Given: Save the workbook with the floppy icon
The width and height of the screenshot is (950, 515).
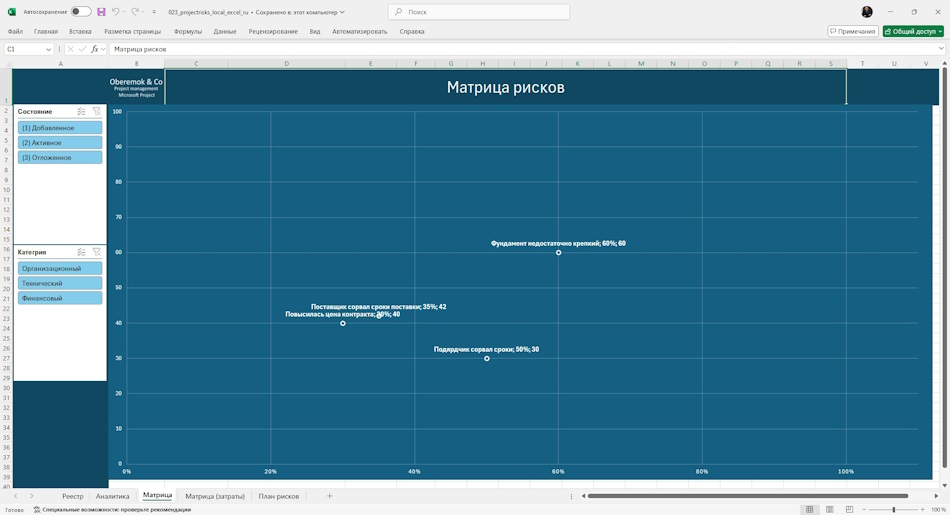Looking at the screenshot, I should 101,12.
